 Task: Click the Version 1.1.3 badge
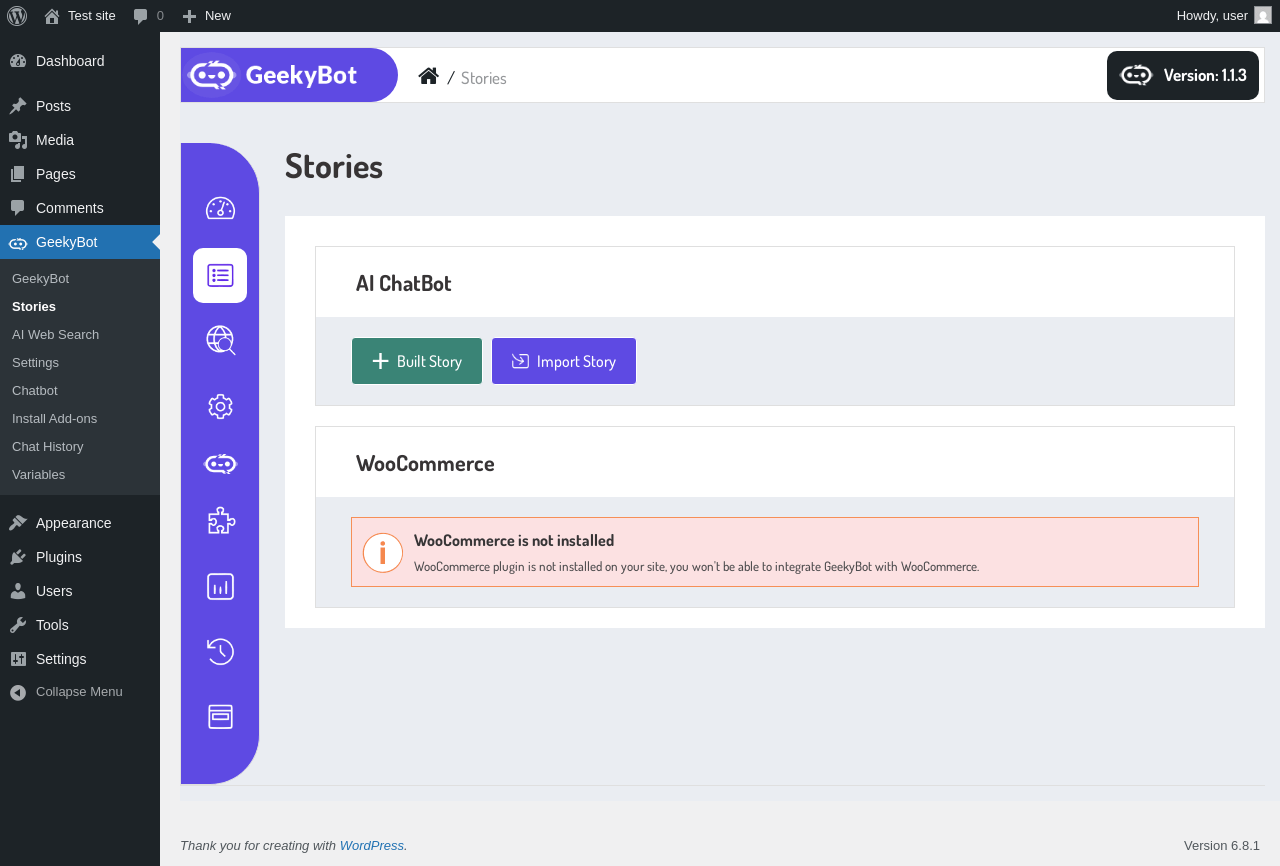(x=1183, y=75)
